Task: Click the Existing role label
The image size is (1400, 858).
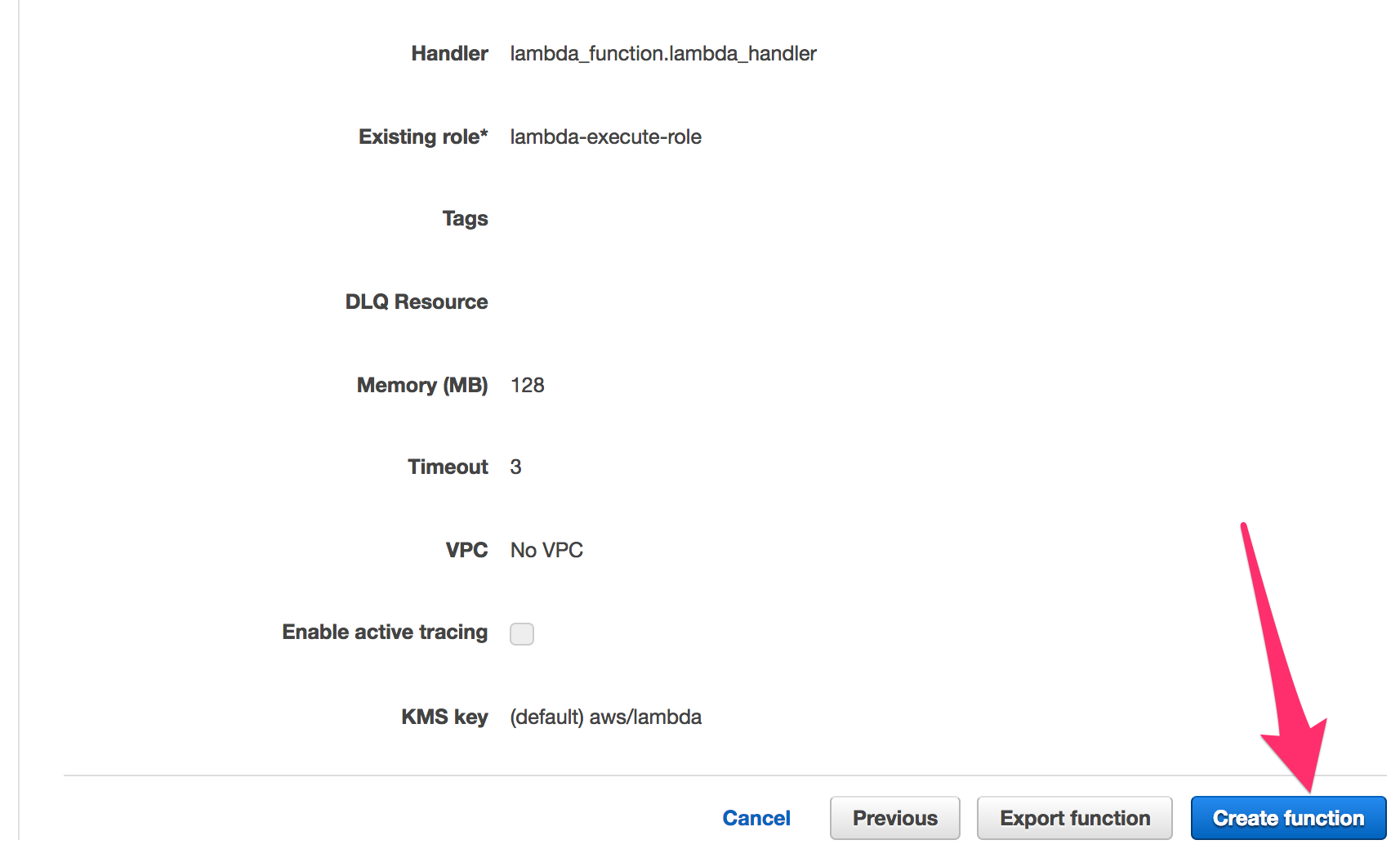Action: tap(421, 136)
